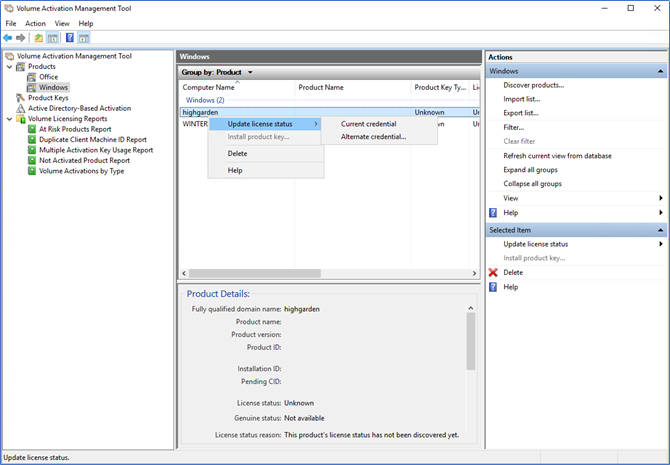
Task: Open the Action menu
Action: tap(35, 24)
